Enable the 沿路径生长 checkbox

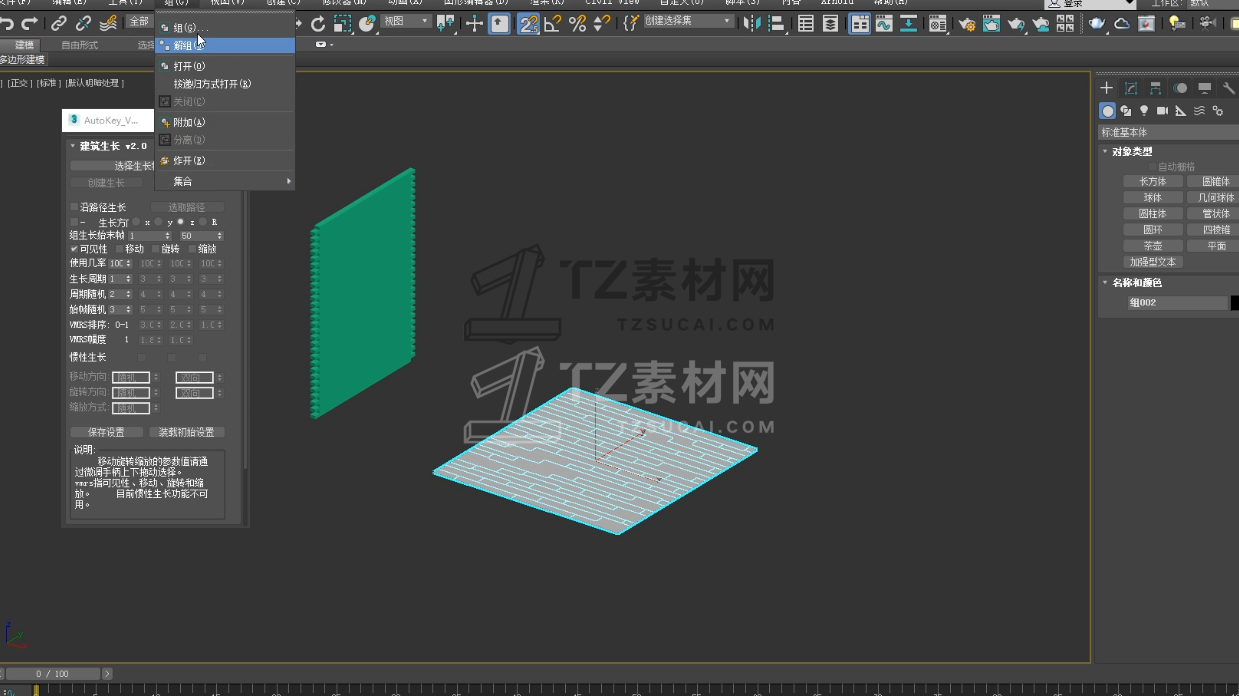click(x=74, y=207)
